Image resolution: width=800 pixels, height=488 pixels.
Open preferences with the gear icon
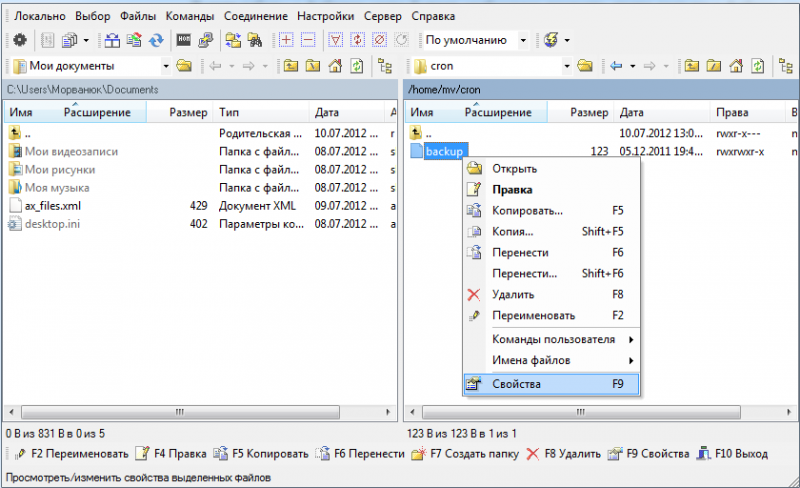tap(19, 41)
